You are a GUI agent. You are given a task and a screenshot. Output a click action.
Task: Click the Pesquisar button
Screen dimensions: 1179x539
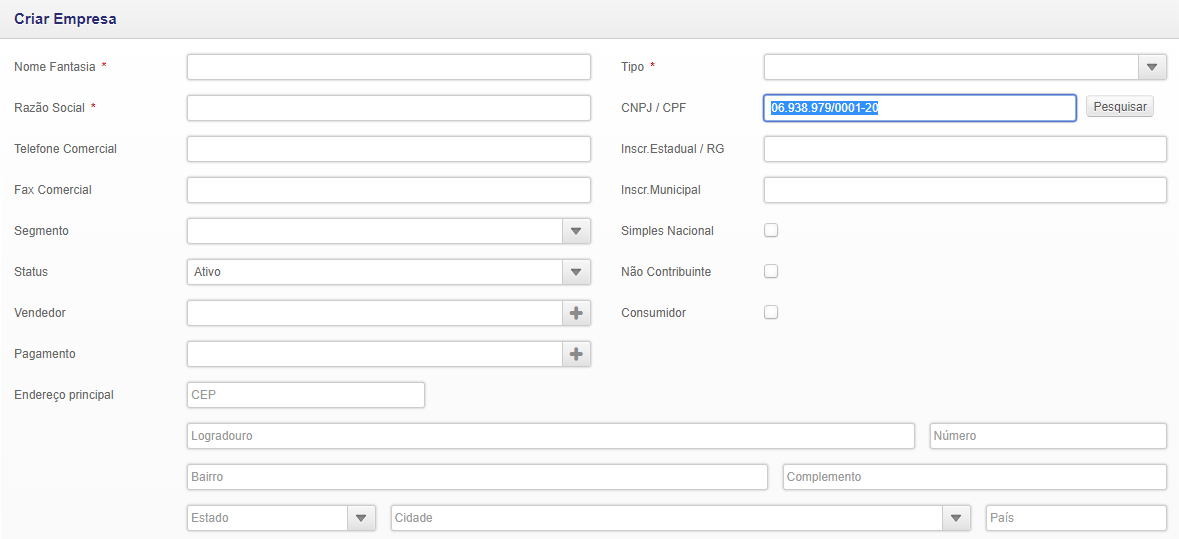click(x=1120, y=107)
